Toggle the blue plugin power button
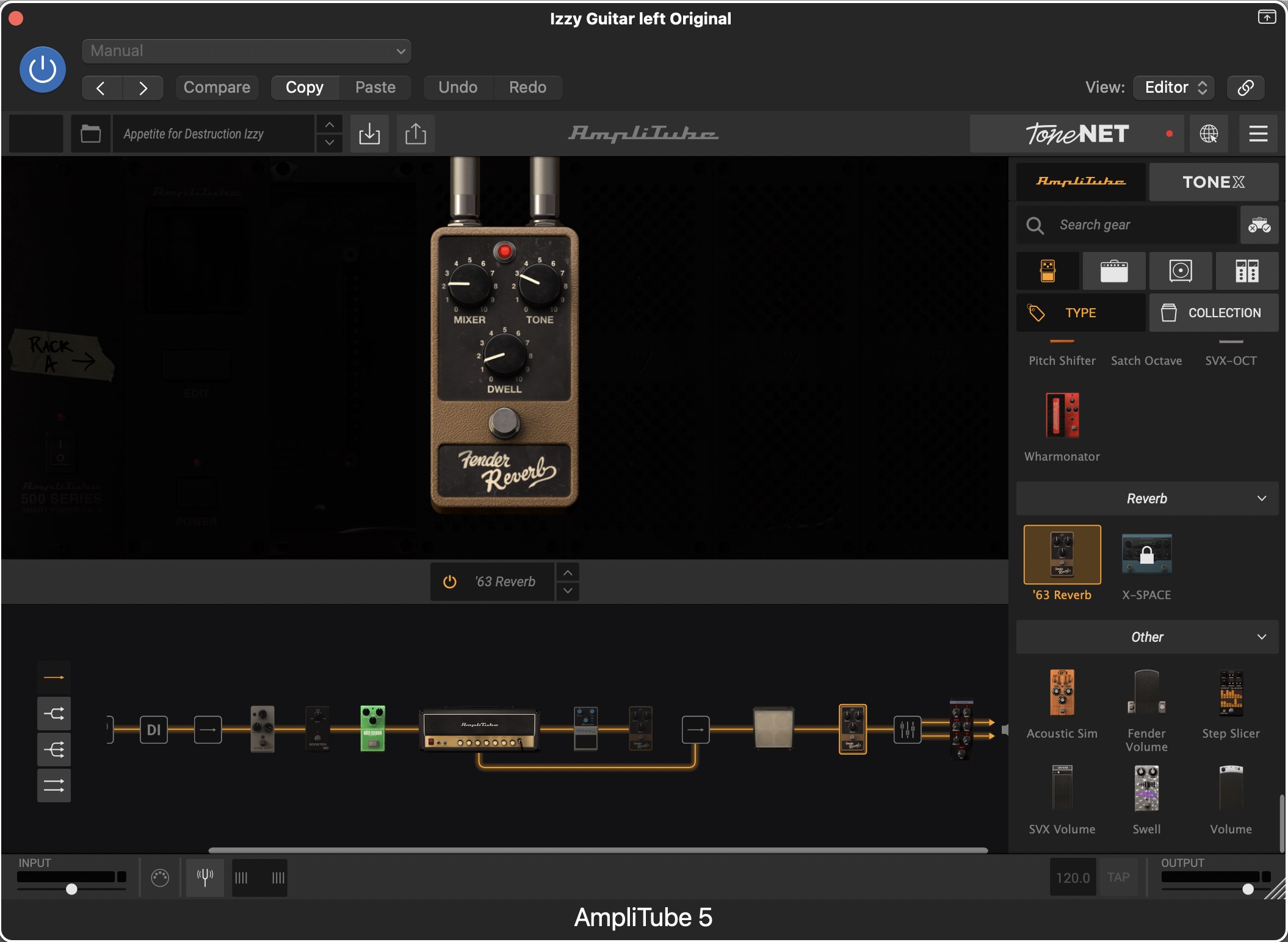This screenshot has height=942, width=1288. [43, 70]
